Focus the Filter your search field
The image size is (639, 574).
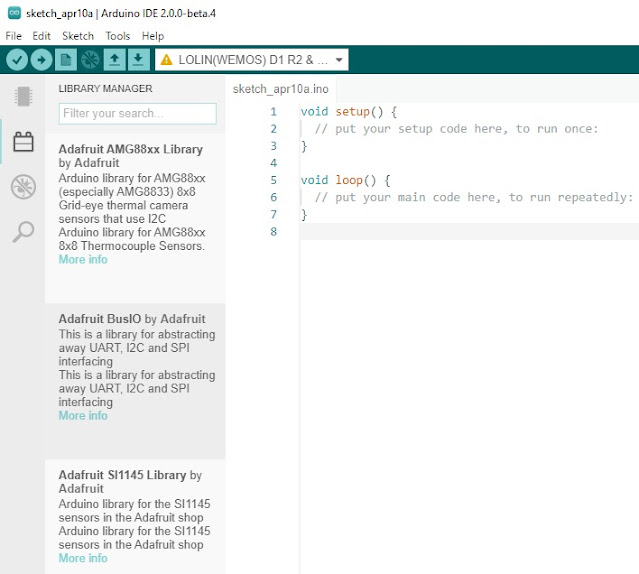137,113
